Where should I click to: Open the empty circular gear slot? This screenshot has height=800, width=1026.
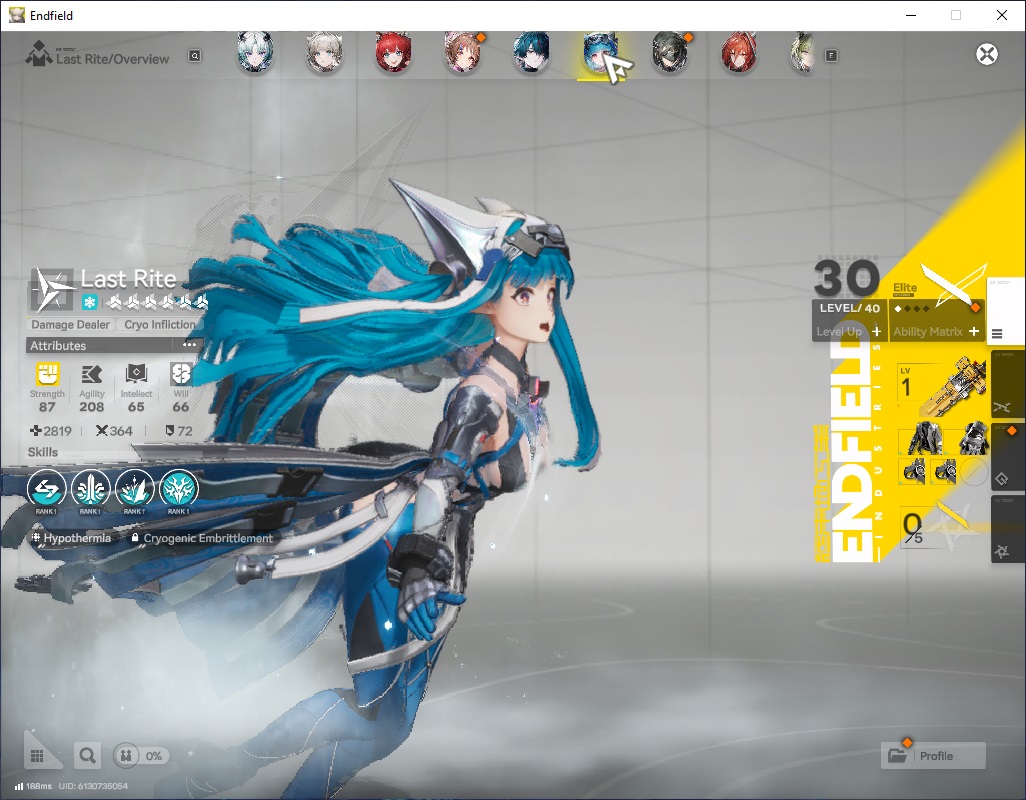coord(974,471)
